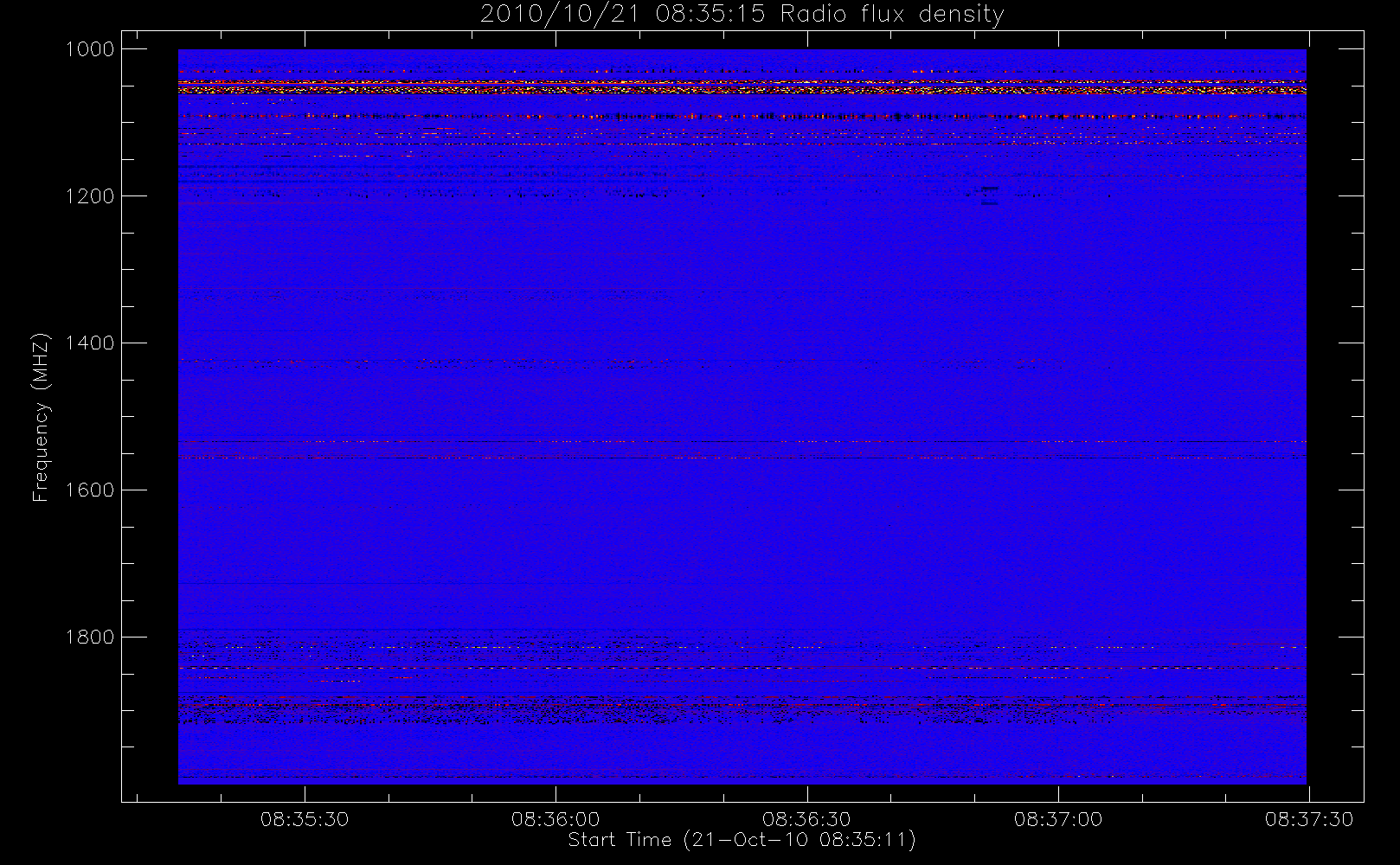Click the '08:35:30' time axis label

click(305, 819)
